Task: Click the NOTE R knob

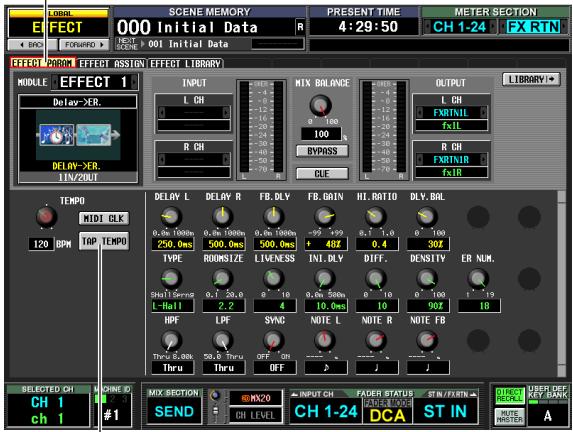Action: [x=376, y=340]
